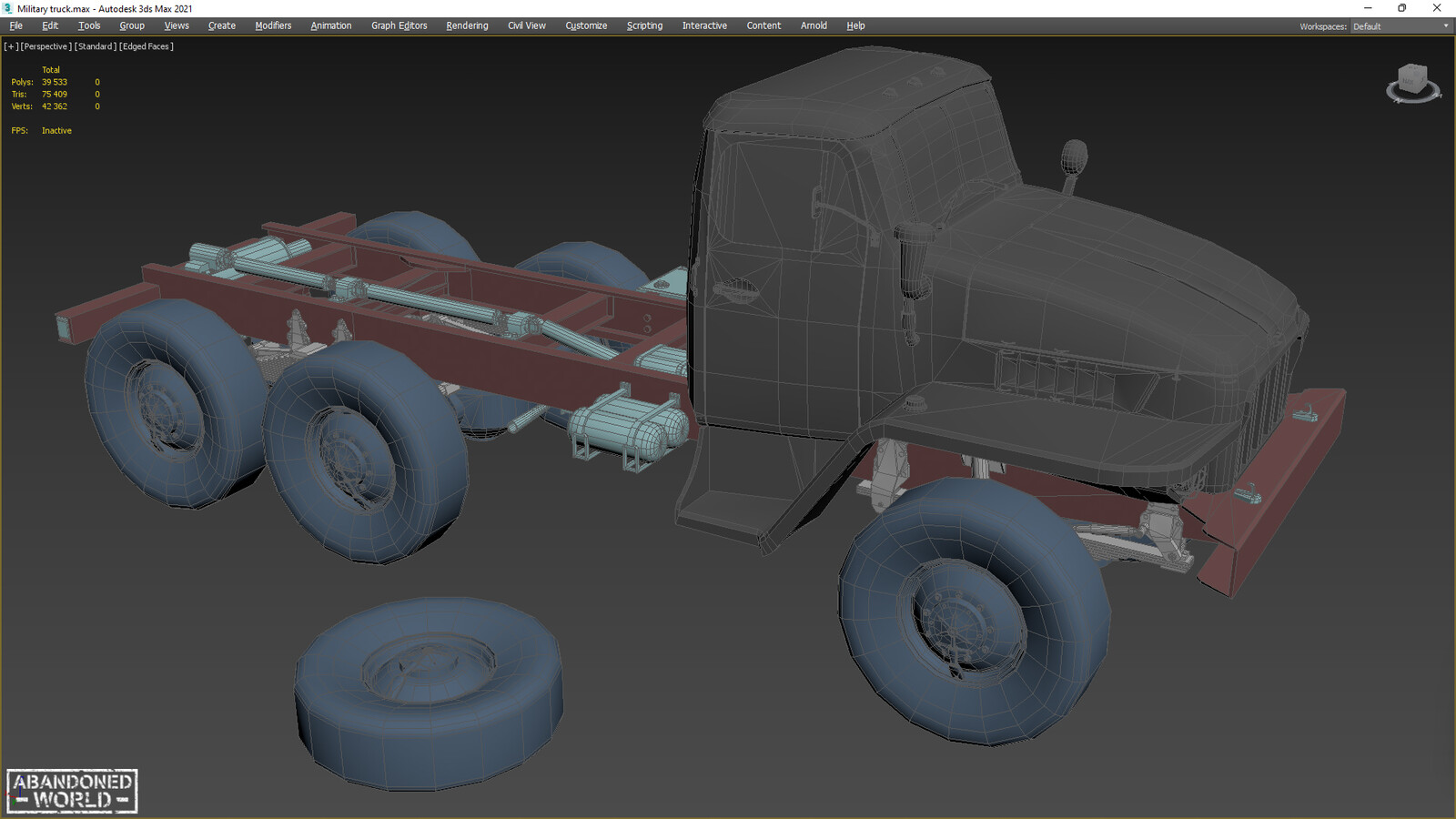The width and height of the screenshot is (1456, 819).
Task: Click the Polys count 39 533 statistic
Action: coord(55,82)
